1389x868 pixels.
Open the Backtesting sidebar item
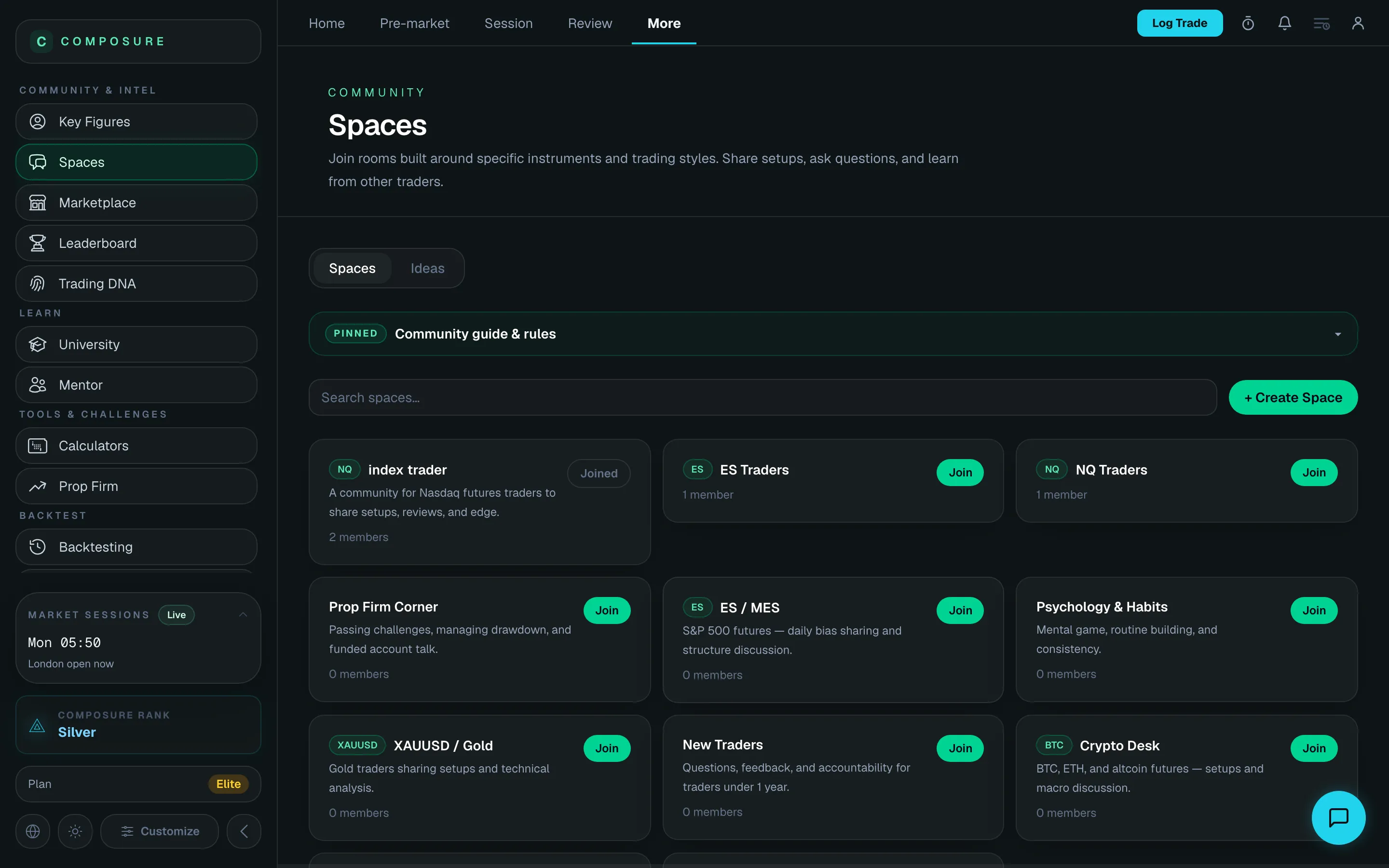(x=136, y=546)
